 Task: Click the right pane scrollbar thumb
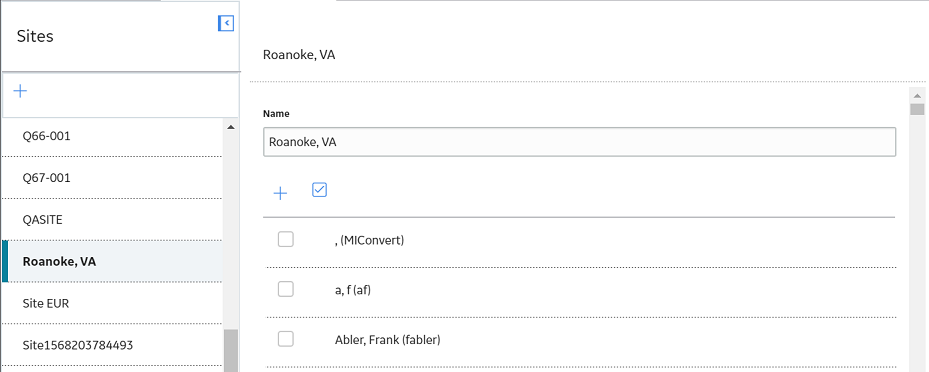click(x=917, y=109)
